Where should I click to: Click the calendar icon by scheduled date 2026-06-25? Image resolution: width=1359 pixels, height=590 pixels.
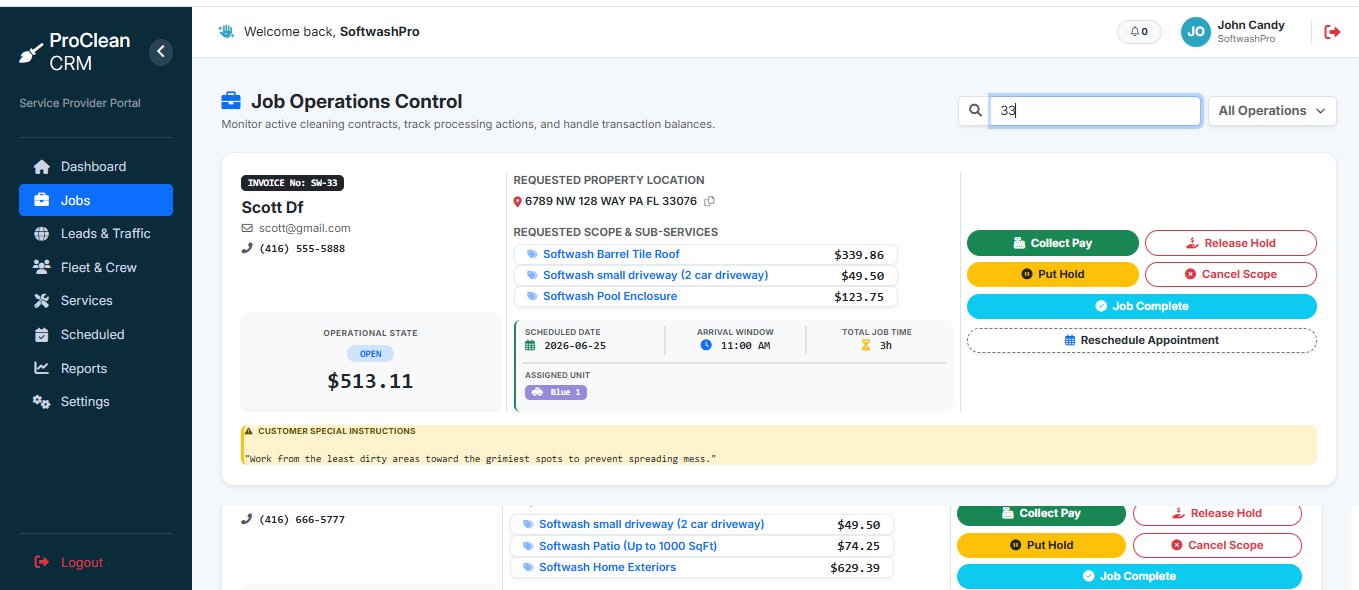[531, 346]
